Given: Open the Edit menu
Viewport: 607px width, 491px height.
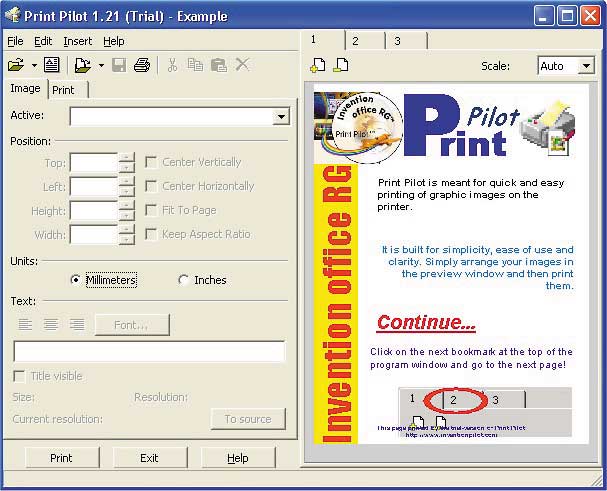Looking at the screenshot, I should pyautogui.click(x=43, y=41).
